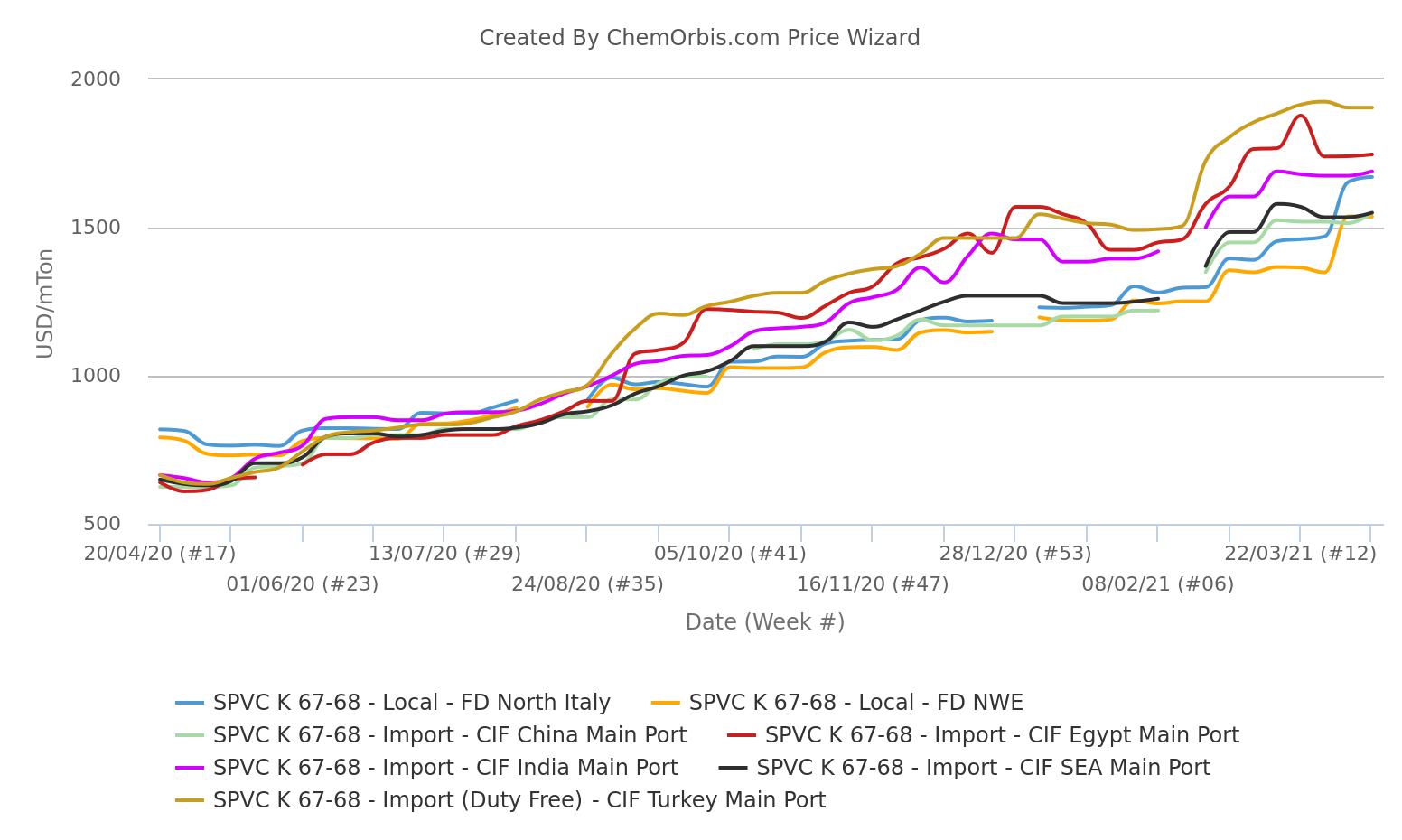Screen dimensions: 1402x840
Task: Hide the Local FD NWE series label
Action: [855, 703]
